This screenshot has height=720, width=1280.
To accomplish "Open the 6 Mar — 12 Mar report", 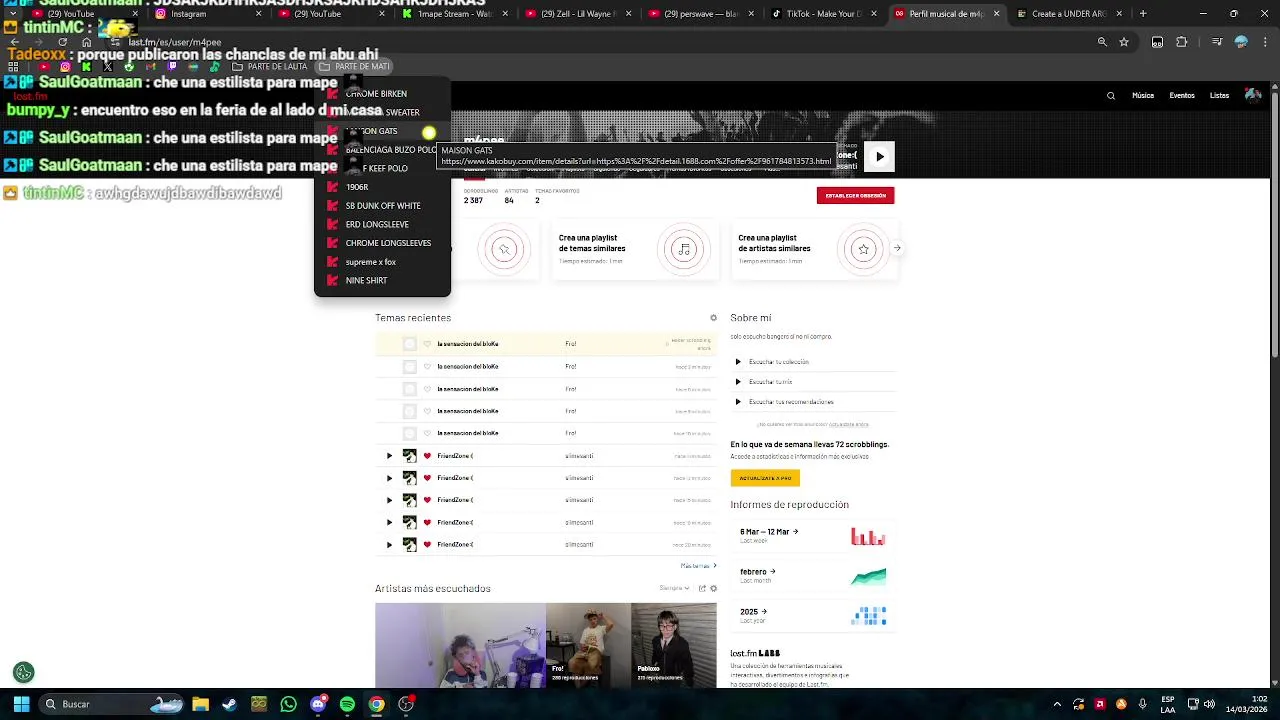I will [x=812, y=535].
